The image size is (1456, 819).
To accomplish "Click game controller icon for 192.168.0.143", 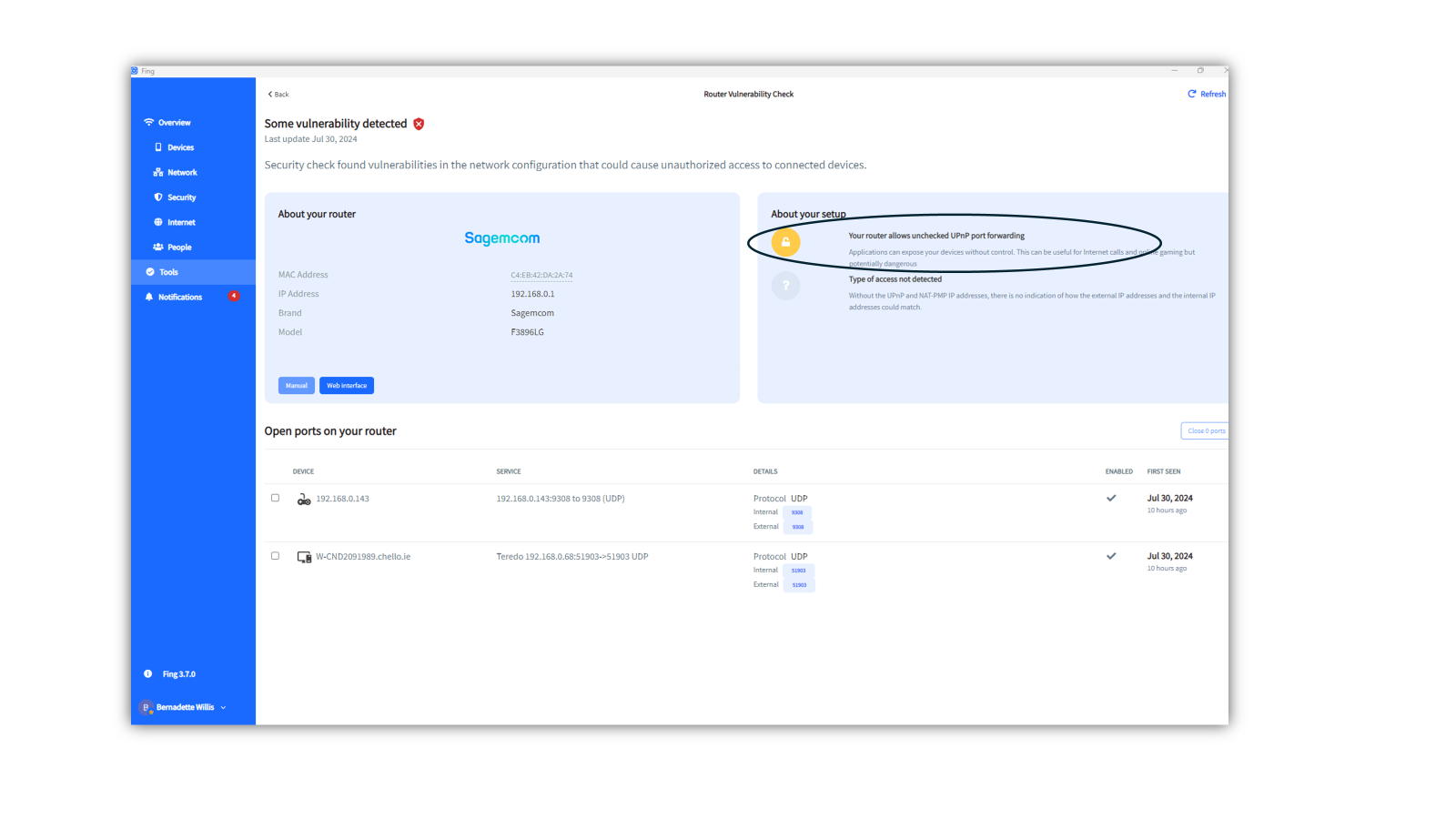I will pyautogui.click(x=304, y=500).
